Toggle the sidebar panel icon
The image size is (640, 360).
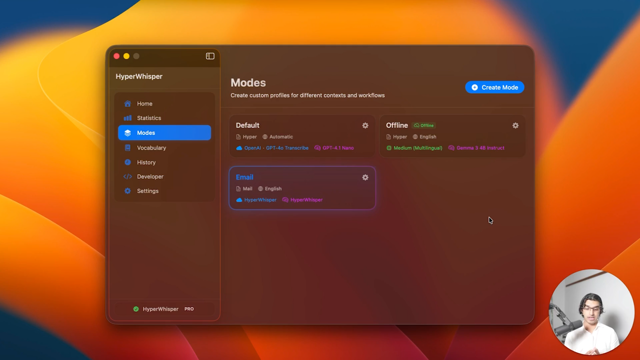[210, 56]
